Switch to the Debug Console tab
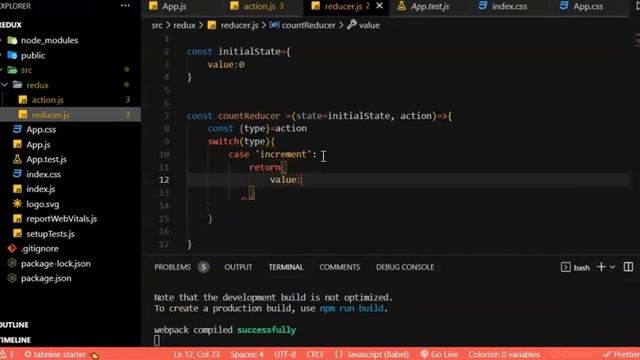640x360 pixels. tap(405, 267)
